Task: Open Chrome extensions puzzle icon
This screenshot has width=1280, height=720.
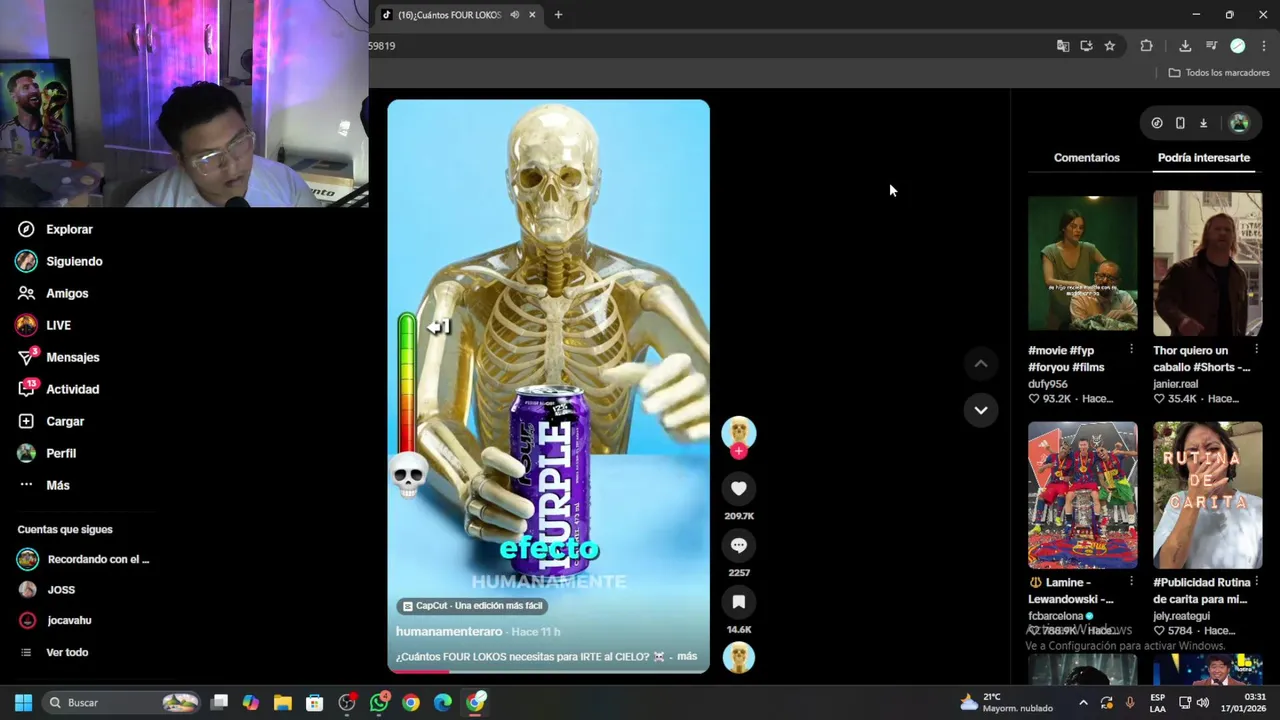Action: click(x=1146, y=46)
